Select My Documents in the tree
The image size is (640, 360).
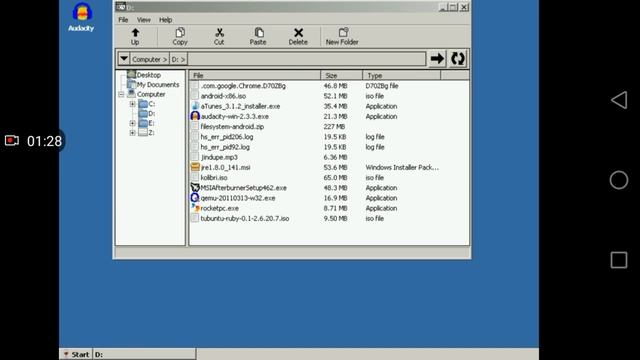click(158, 84)
